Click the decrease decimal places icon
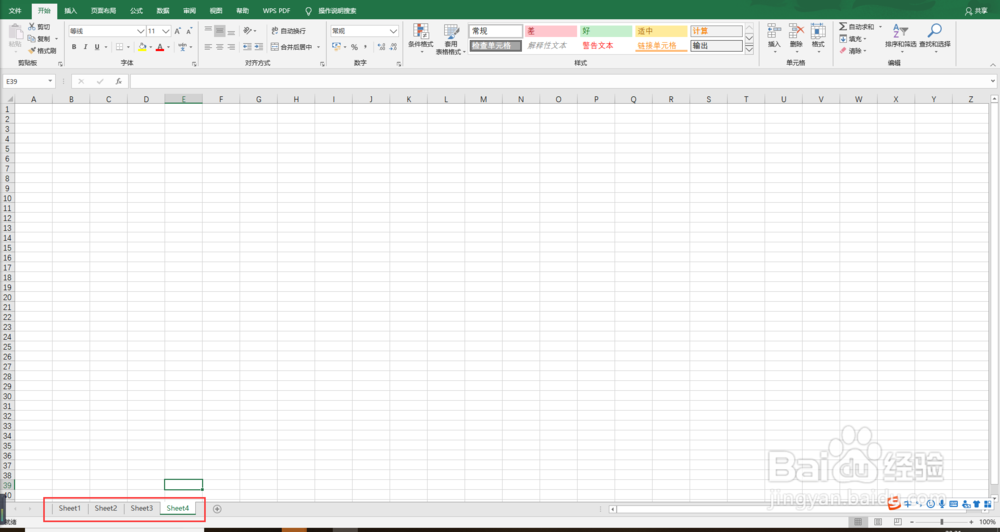Image resolution: width=1000 pixels, height=532 pixels. tap(393, 47)
